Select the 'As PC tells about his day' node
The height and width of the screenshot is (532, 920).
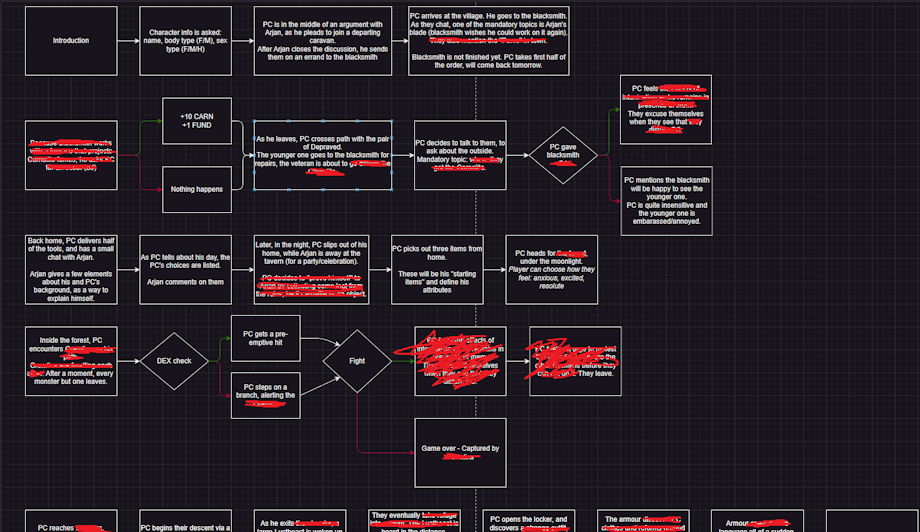(x=185, y=269)
